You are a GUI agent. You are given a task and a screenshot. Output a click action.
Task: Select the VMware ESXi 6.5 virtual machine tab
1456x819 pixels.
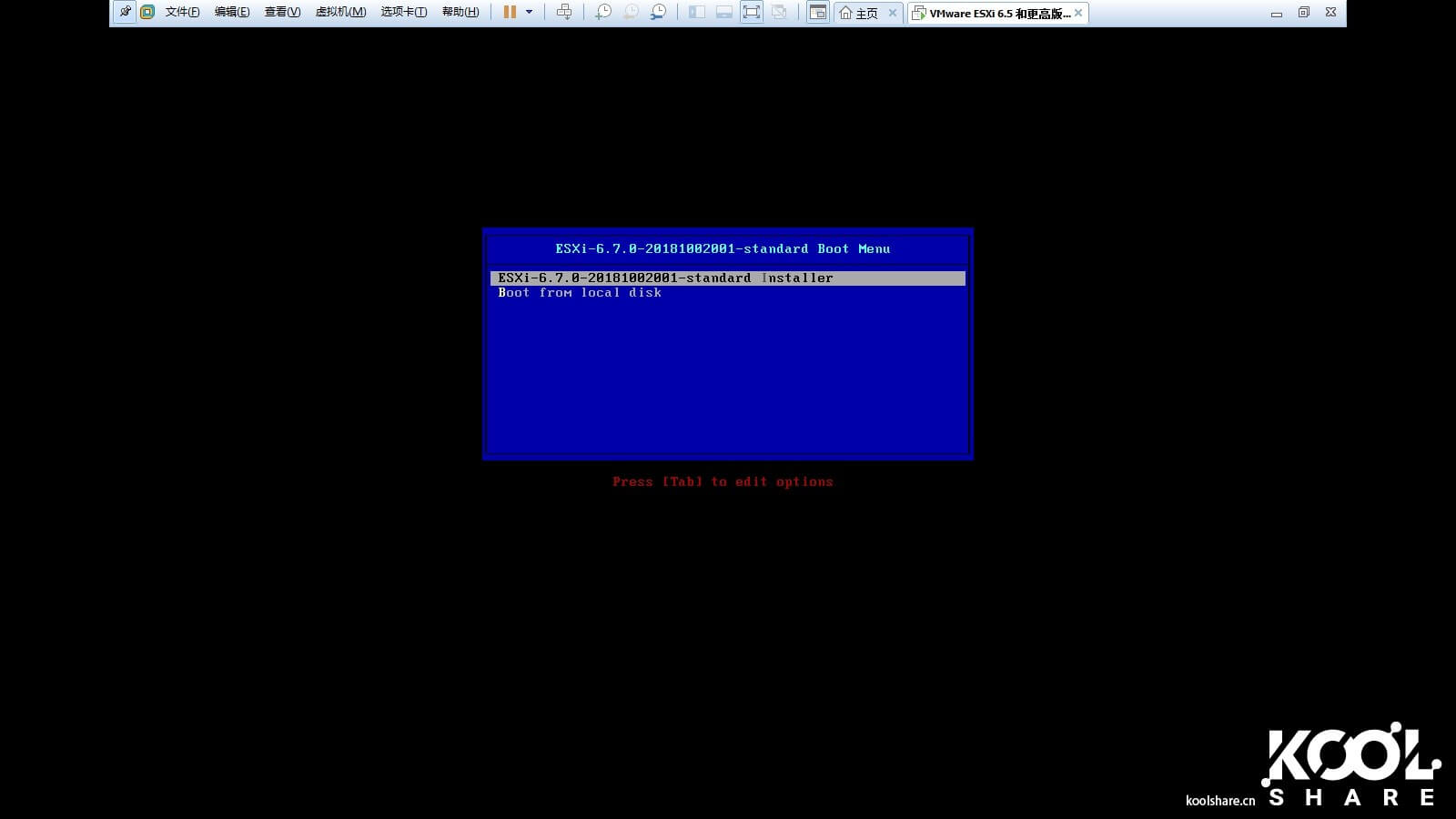992,14
